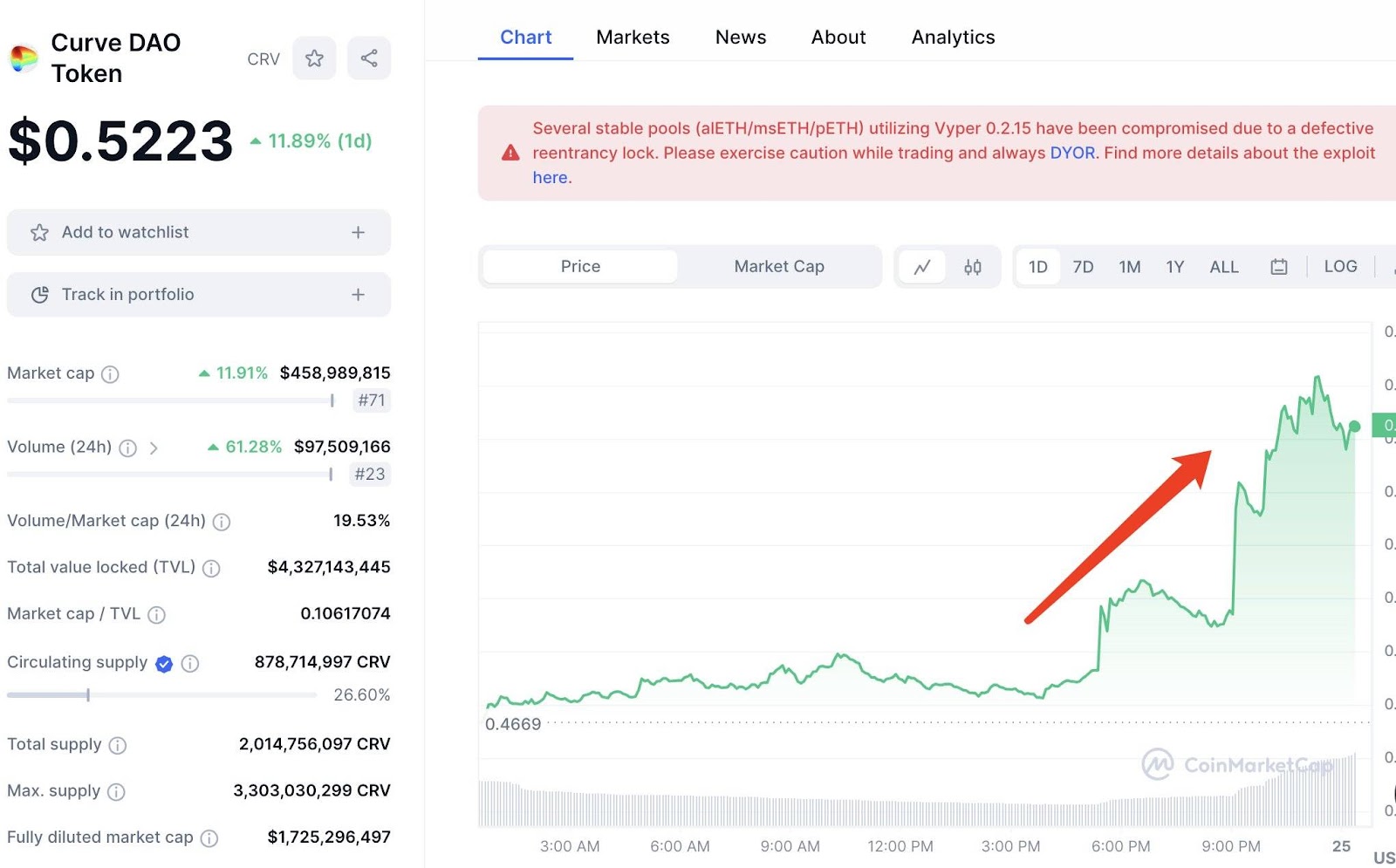Click the $1,725,296,497 diluted cap value
1396x868 pixels.
tap(329, 837)
